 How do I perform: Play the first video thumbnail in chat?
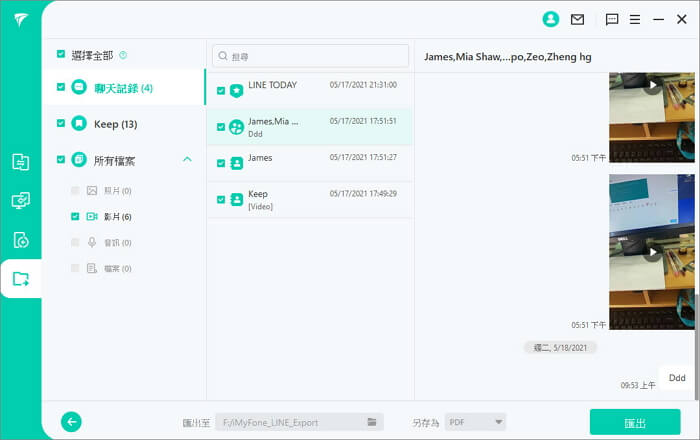point(652,86)
